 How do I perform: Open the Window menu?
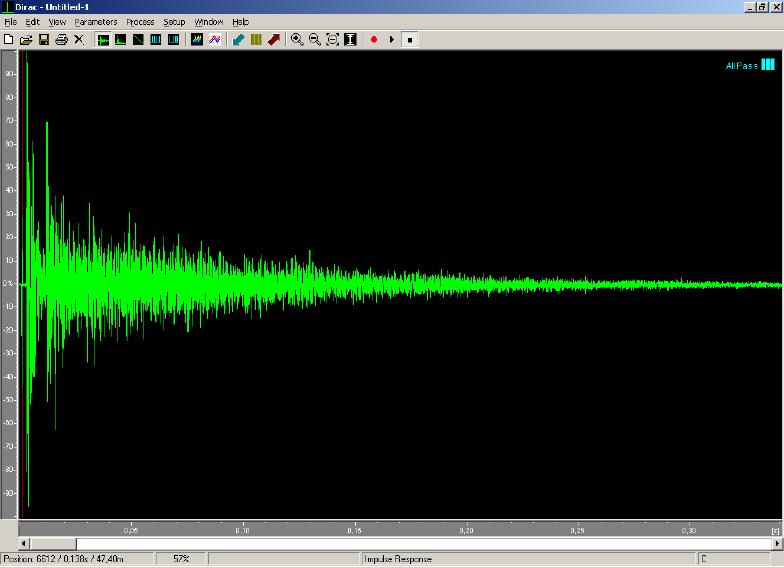click(x=209, y=21)
